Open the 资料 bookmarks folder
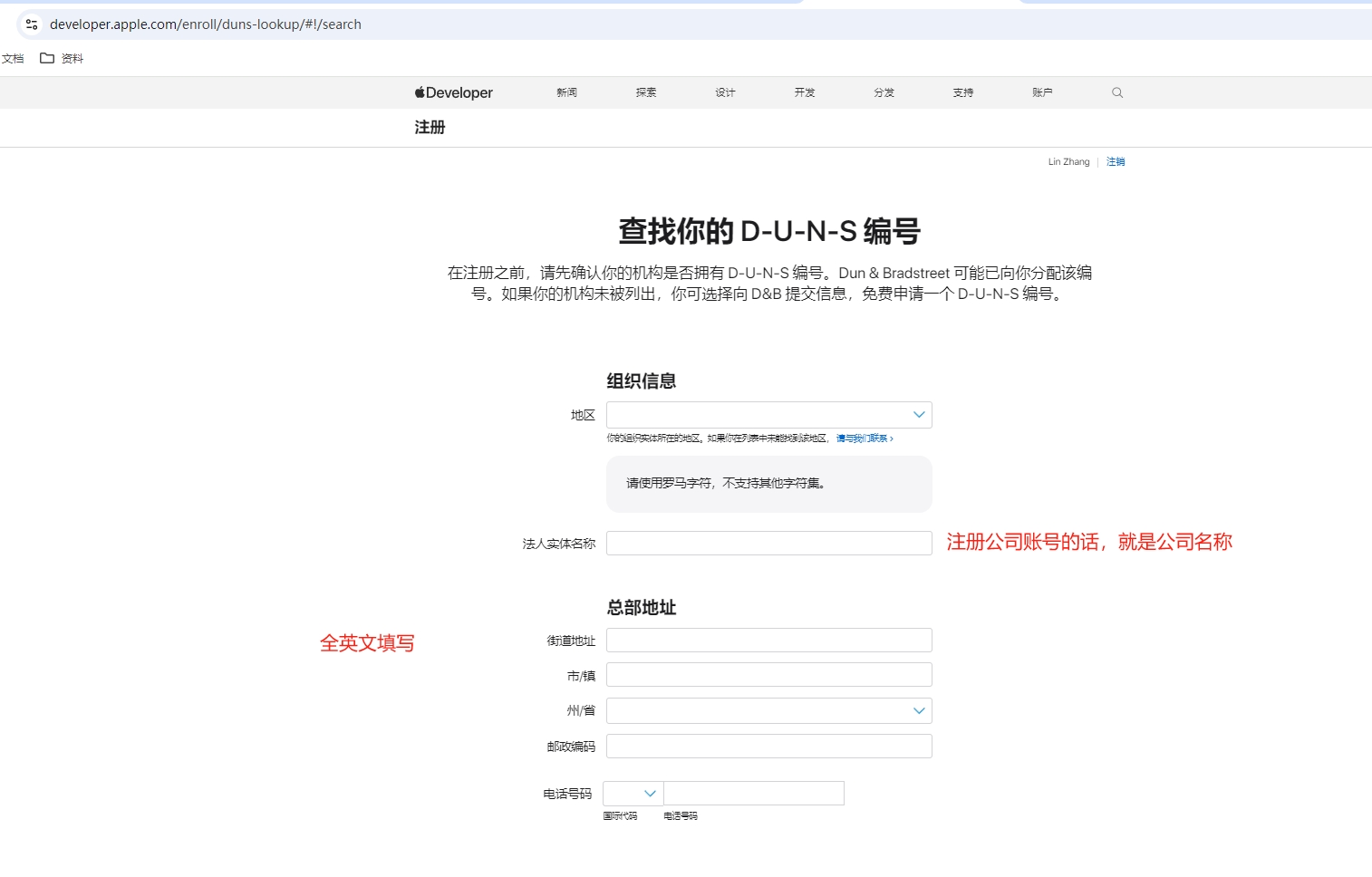 tap(62, 58)
